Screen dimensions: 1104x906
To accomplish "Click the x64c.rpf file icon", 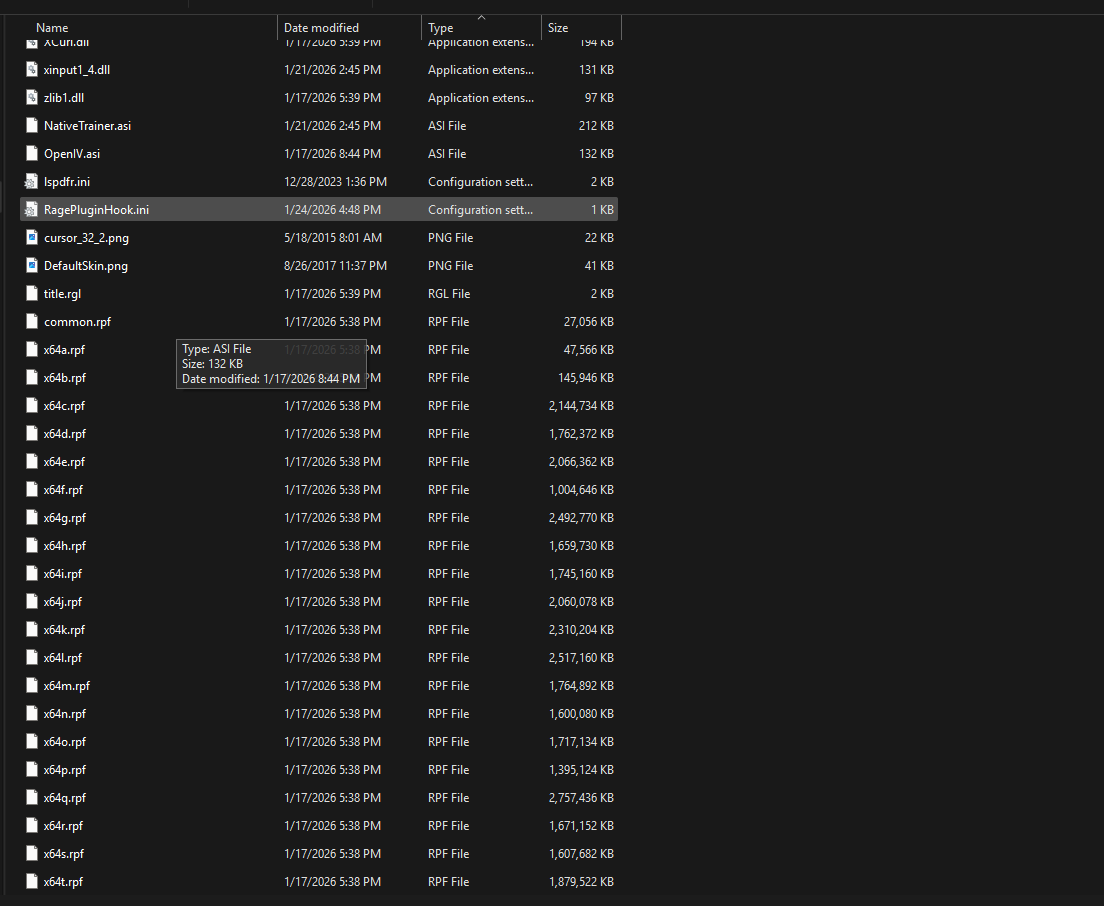I will pos(32,405).
